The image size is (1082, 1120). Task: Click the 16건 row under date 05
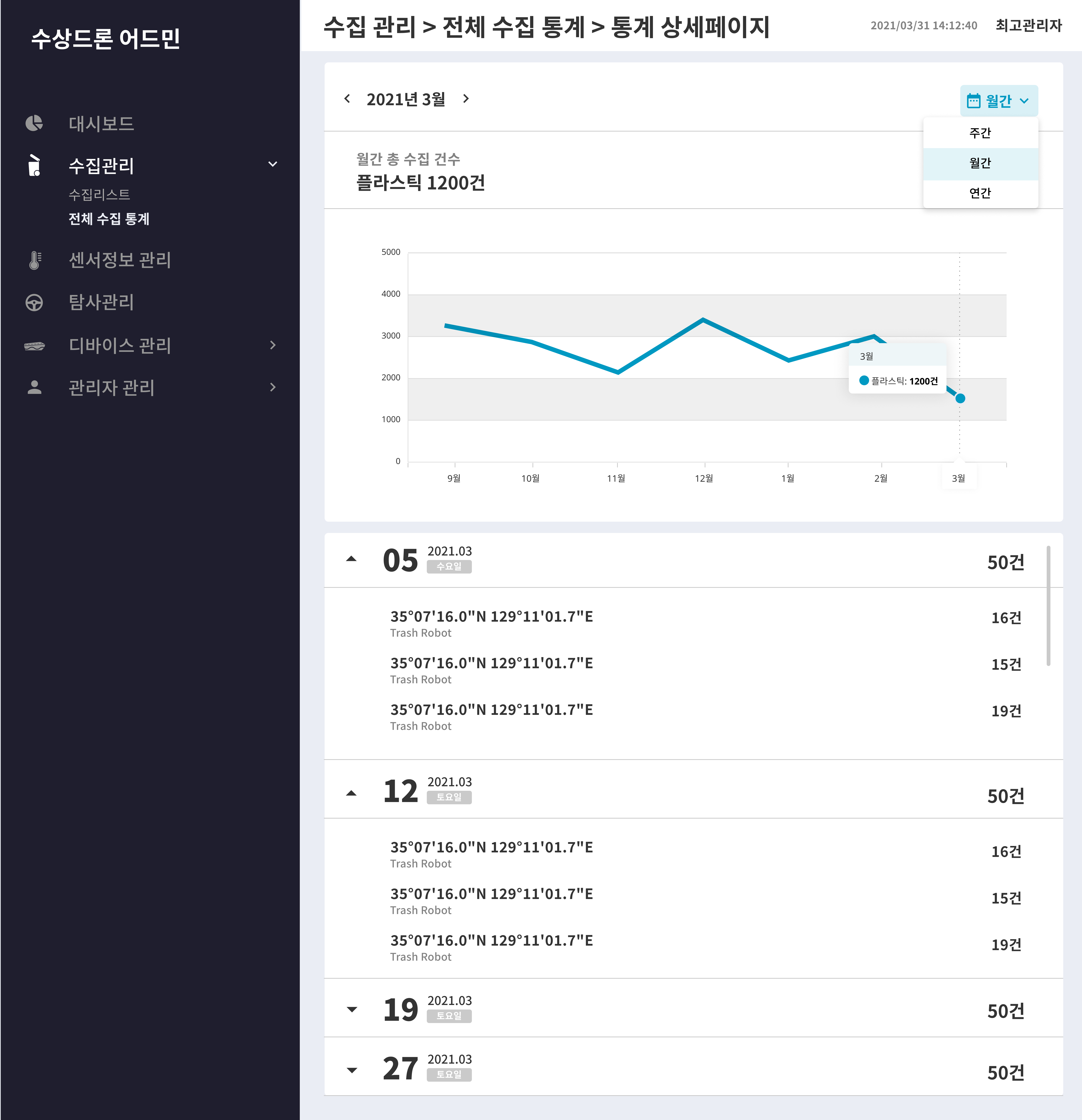pos(694,624)
